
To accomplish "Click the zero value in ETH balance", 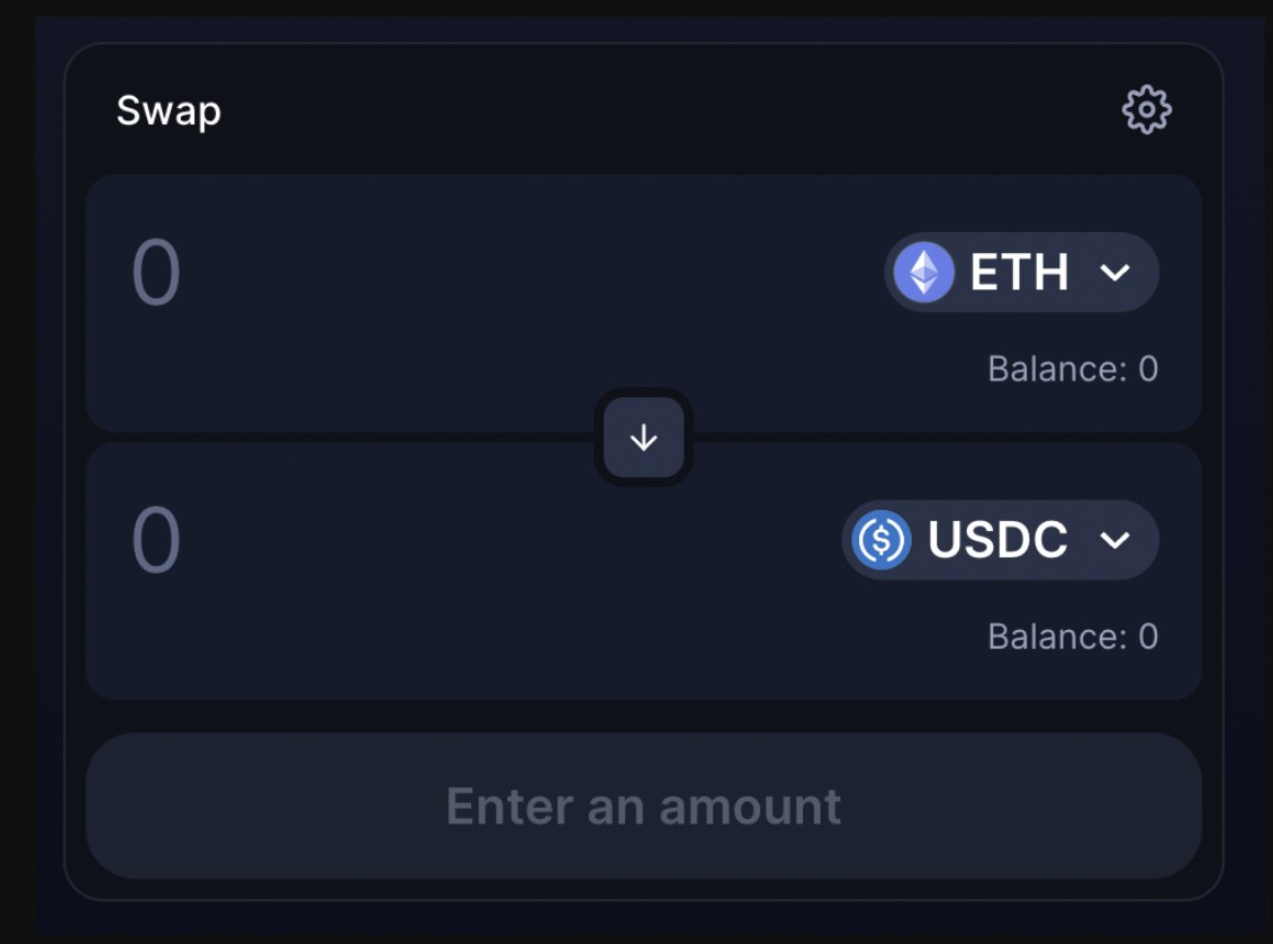I will (x=1148, y=369).
